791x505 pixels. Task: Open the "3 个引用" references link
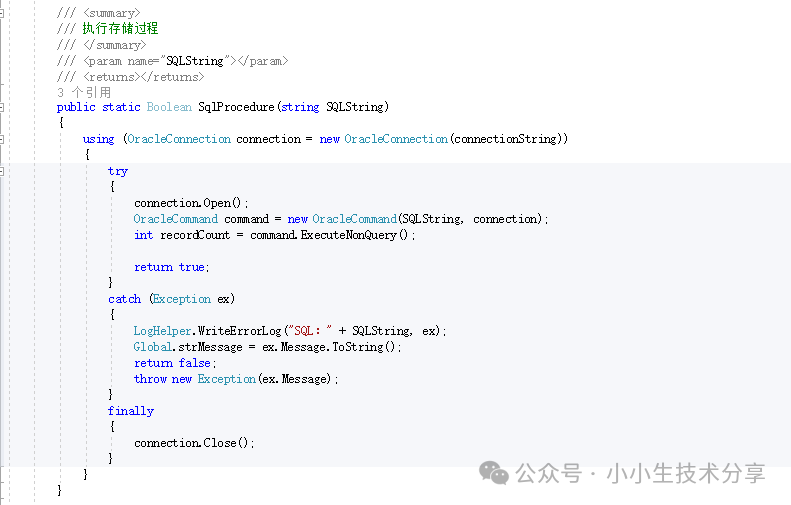(x=84, y=92)
